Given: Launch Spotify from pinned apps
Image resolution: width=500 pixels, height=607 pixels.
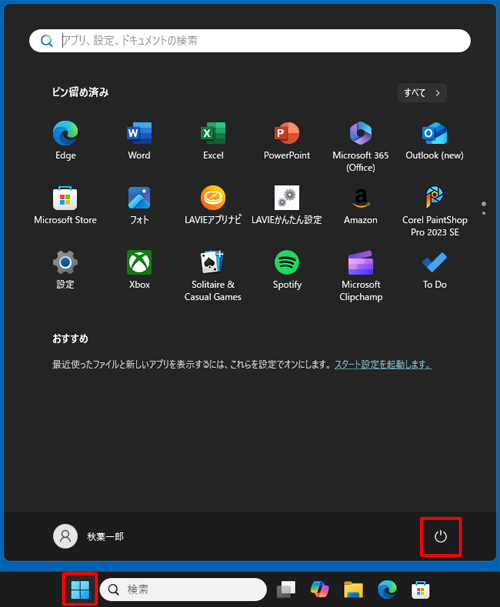Looking at the screenshot, I should click(x=287, y=270).
